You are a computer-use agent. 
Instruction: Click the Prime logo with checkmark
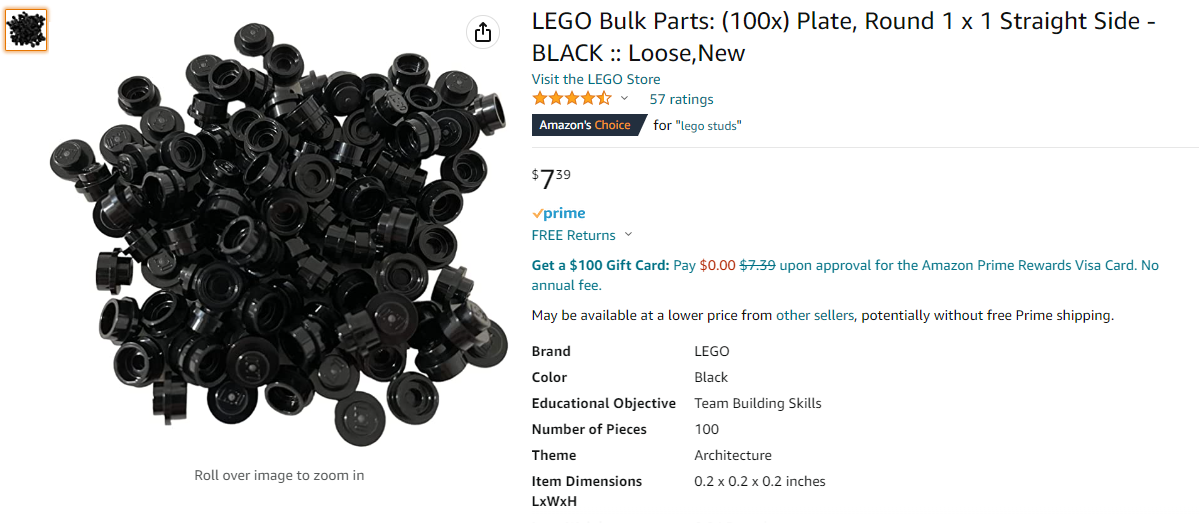tap(559, 213)
